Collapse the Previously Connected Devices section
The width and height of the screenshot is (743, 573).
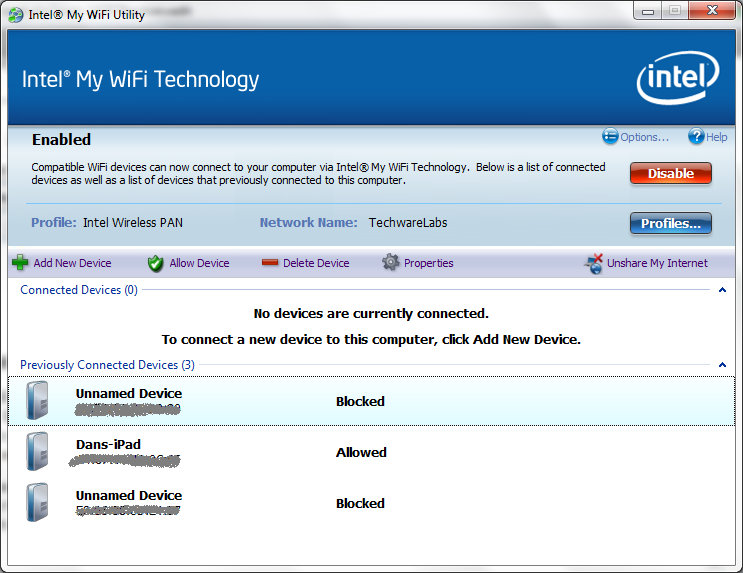[x=722, y=364]
